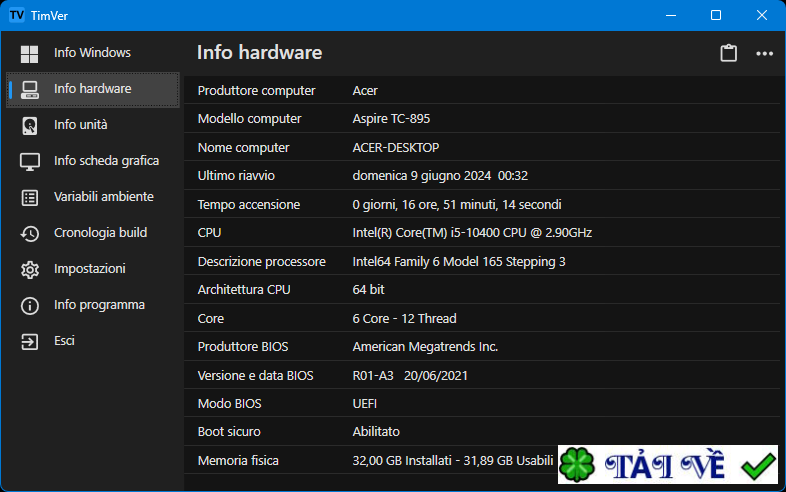The height and width of the screenshot is (492, 786).
Task: Click the Info Windows logo icon
Action: click(30, 53)
